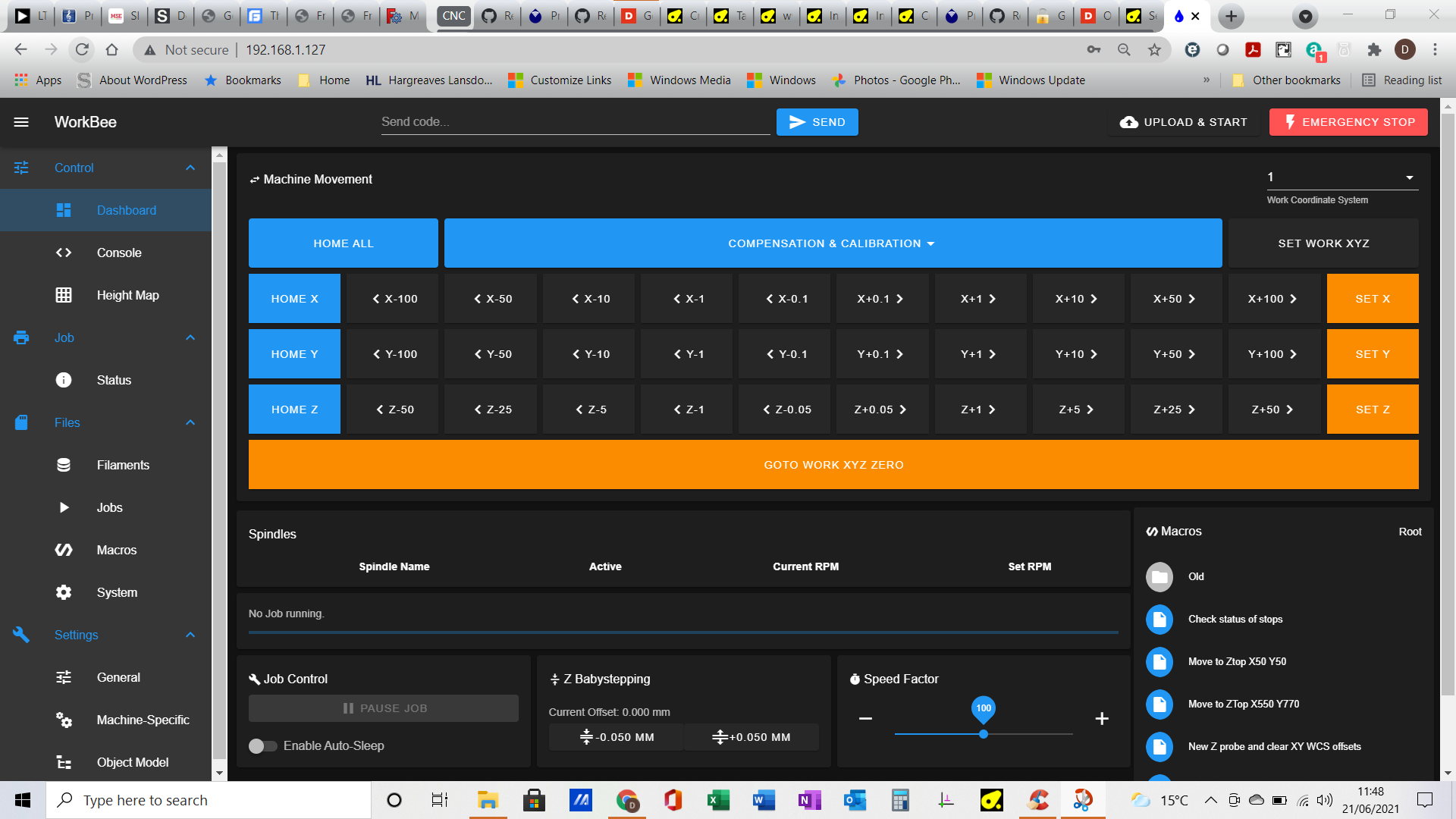Select the Dashboard icon in sidebar
This screenshot has width=1456, height=819.
(64, 210)
